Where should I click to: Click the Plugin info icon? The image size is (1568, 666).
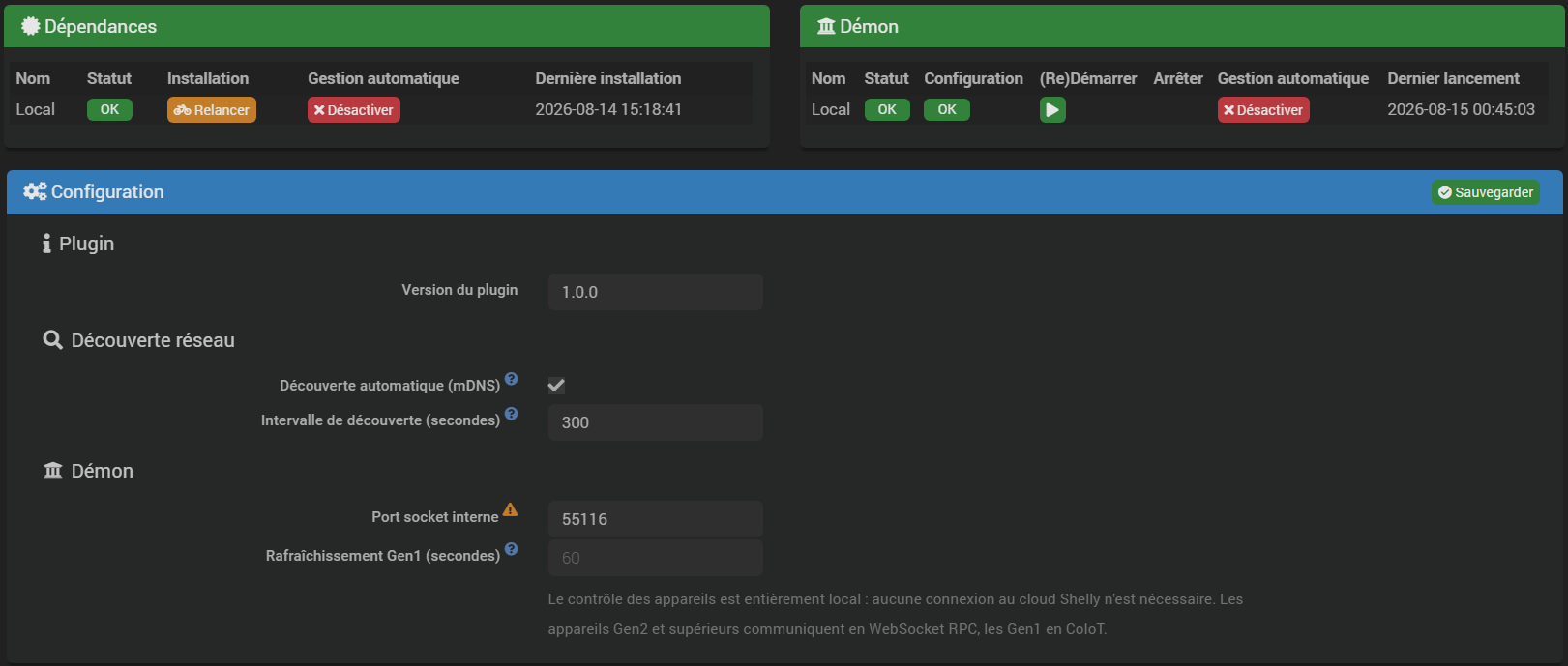(46, 244)
